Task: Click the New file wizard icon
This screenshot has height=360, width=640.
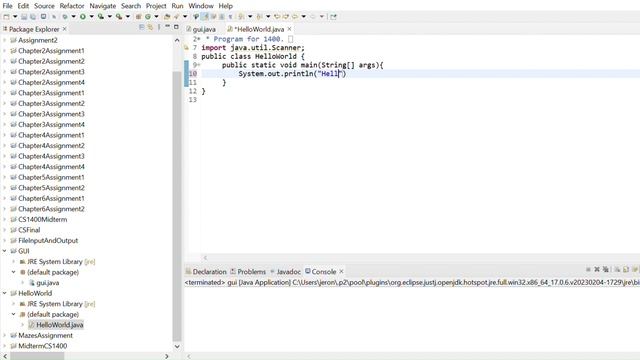Action: point(6,17)
